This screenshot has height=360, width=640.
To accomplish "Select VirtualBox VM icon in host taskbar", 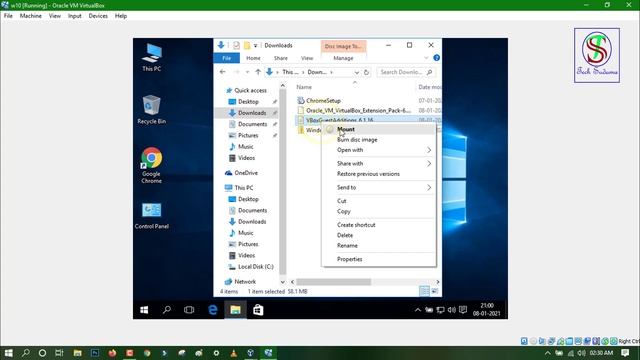I will point(268,353).
